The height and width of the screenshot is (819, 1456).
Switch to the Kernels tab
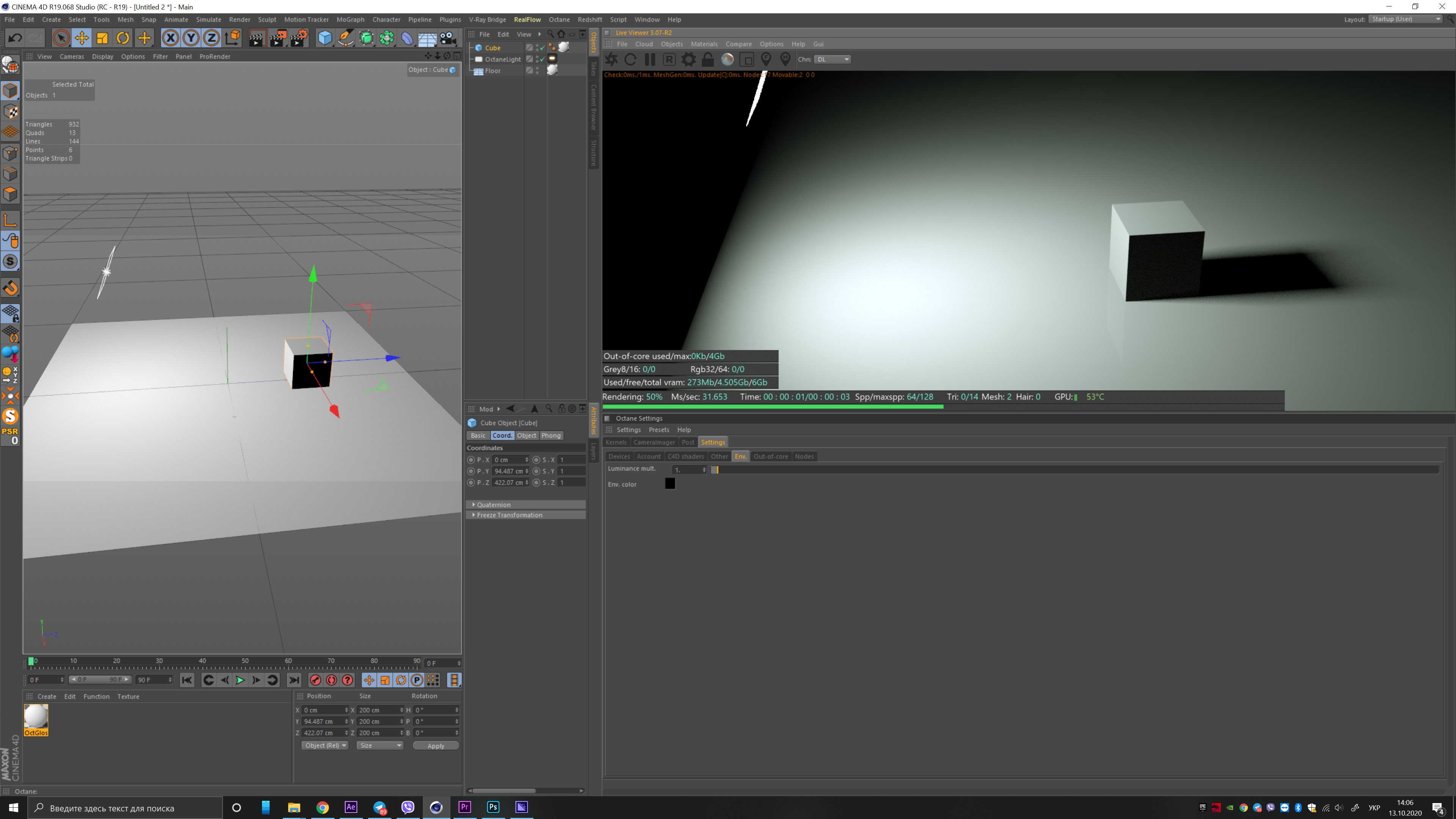coord(615,442)
